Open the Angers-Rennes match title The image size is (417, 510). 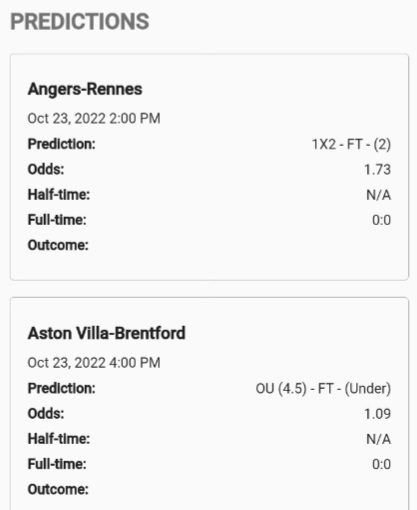[x=85, y=90]
